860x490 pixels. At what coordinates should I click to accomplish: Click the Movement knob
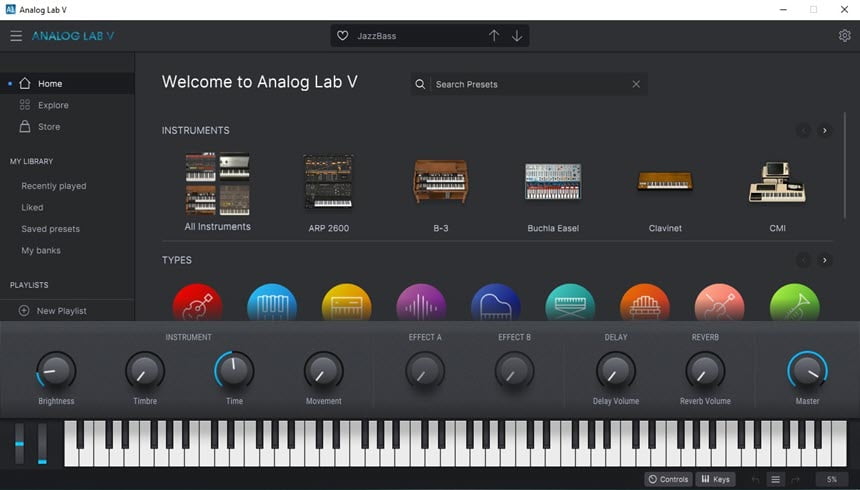pos(324,371)
